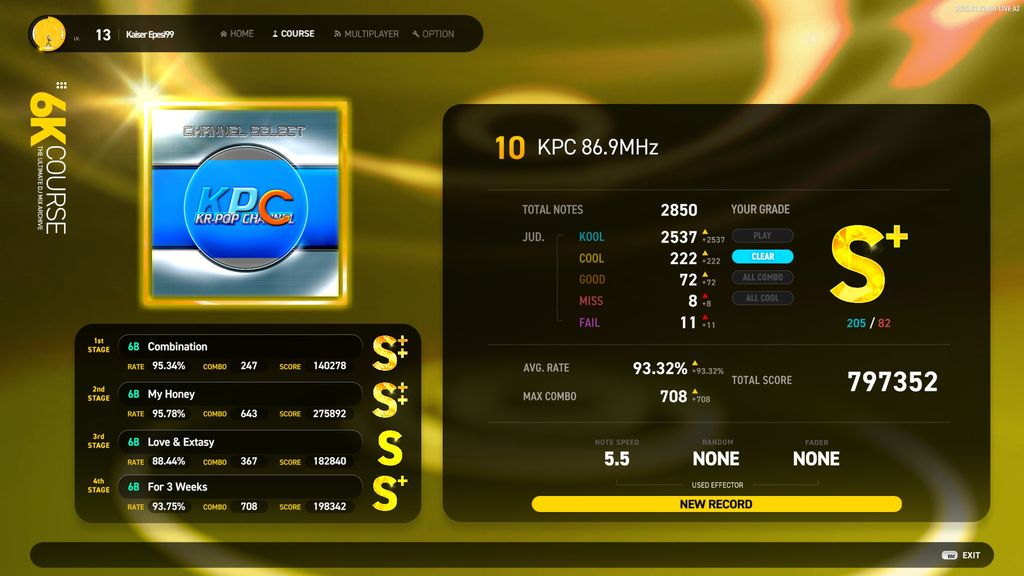Click the RANDOM effector value NONE
This screenshot has height=576, width=1024.
(716, 458)
